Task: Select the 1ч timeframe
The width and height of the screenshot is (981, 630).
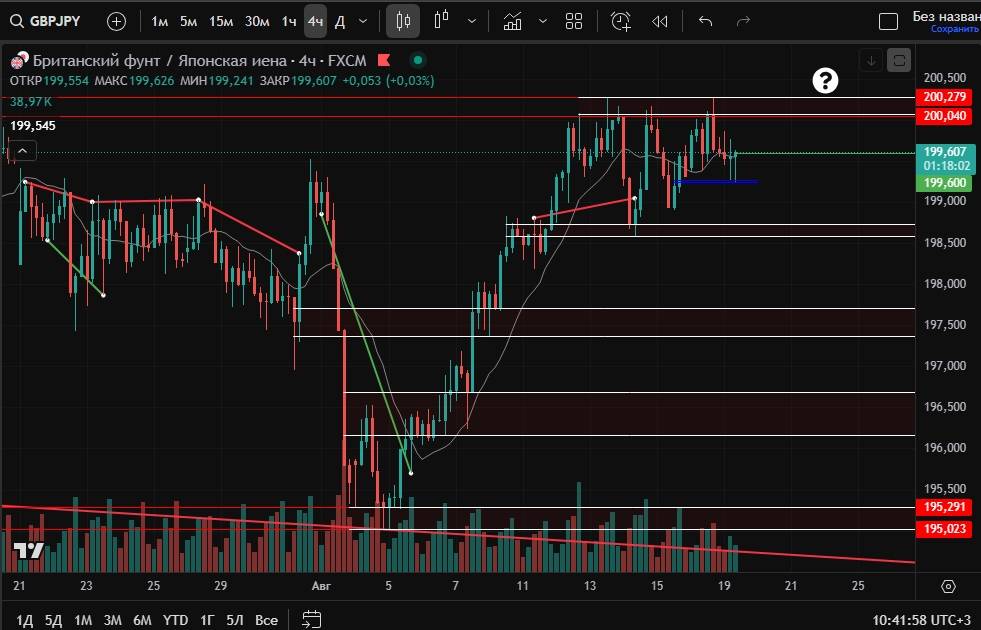Action: [x=288, y=21]
